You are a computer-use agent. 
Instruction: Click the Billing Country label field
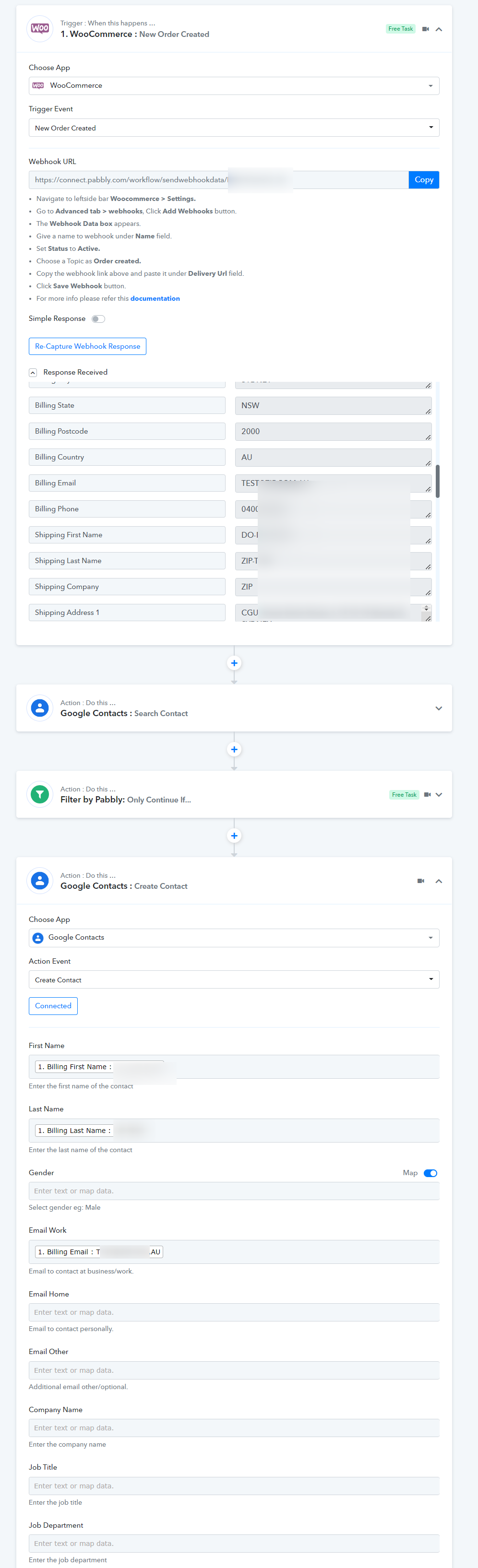tap(127, 457)
